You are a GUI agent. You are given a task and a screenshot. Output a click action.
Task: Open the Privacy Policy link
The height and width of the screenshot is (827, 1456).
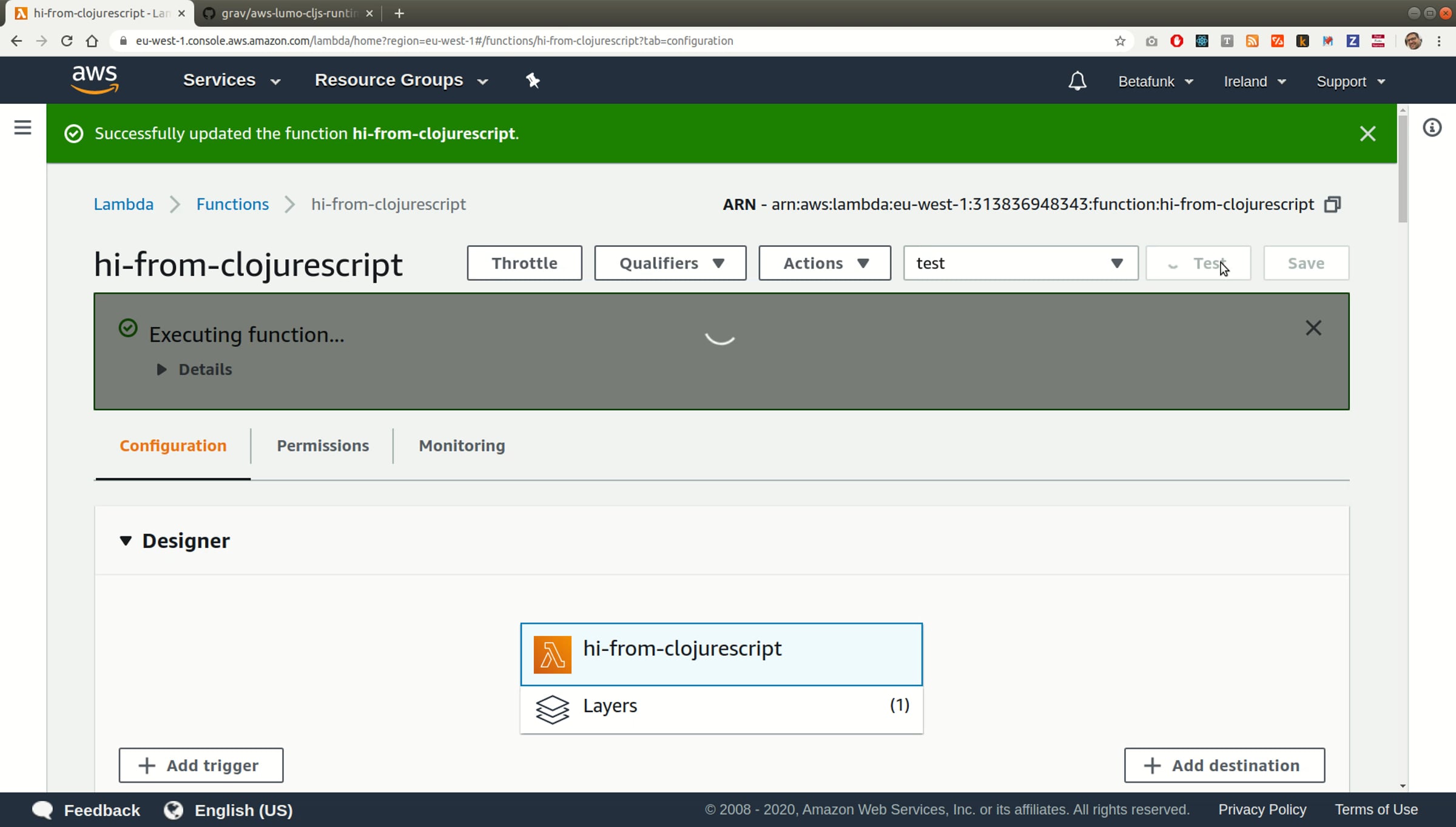tap(1262, 809)
